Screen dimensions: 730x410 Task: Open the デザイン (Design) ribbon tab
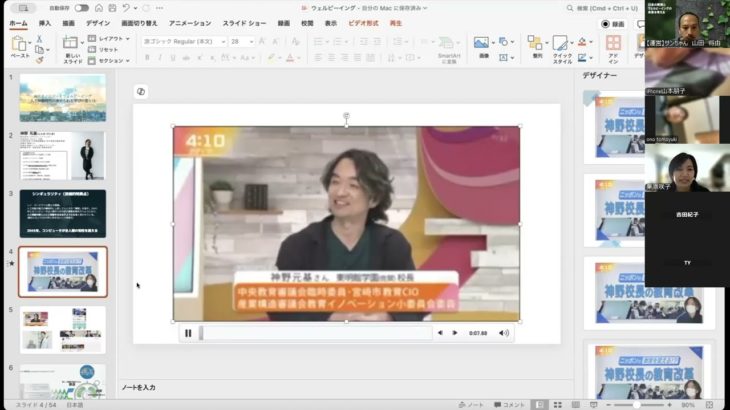tap(98, 23)
